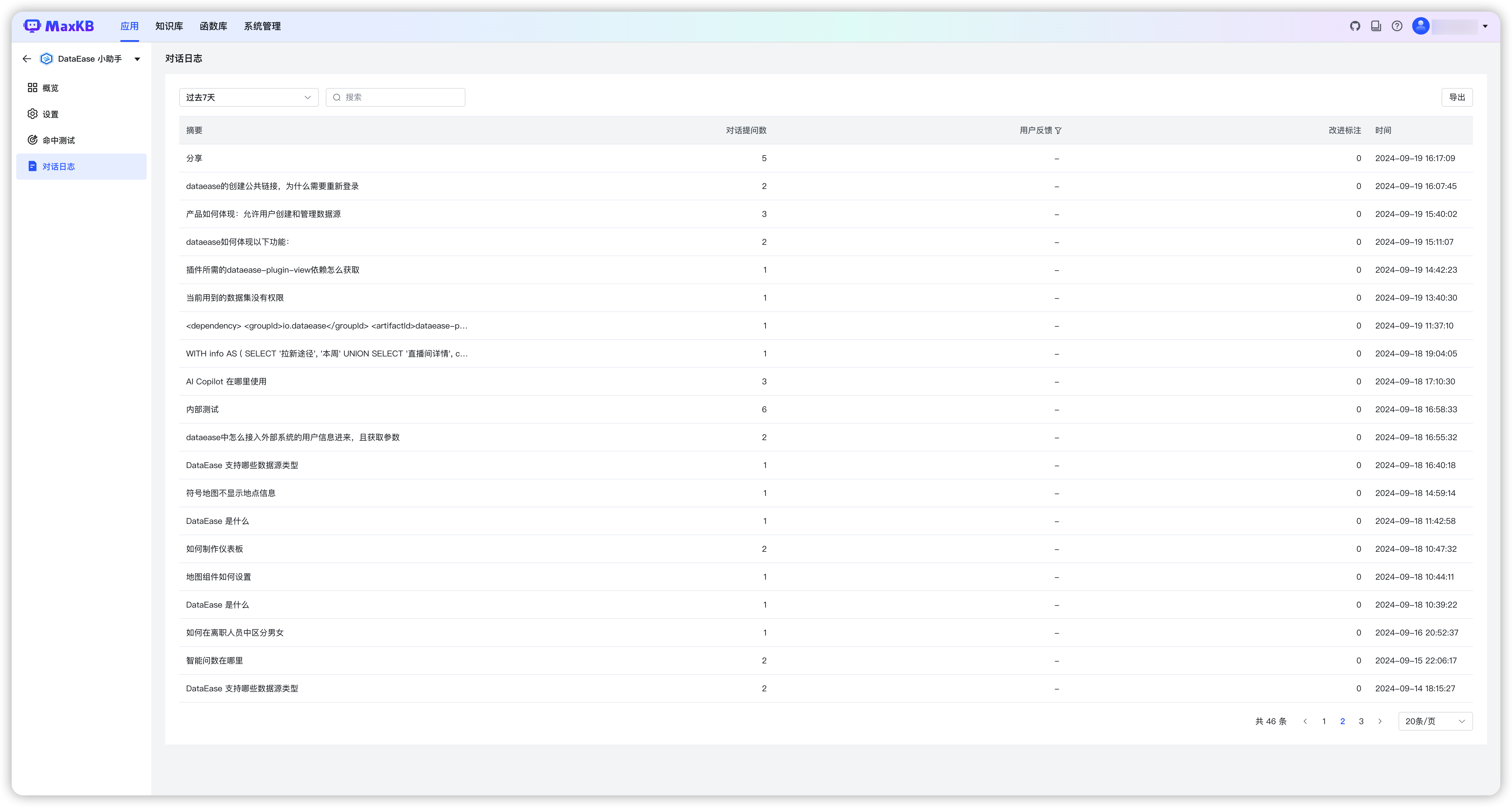Expand the DataEase 小助手 application switcher

point(137,59)
